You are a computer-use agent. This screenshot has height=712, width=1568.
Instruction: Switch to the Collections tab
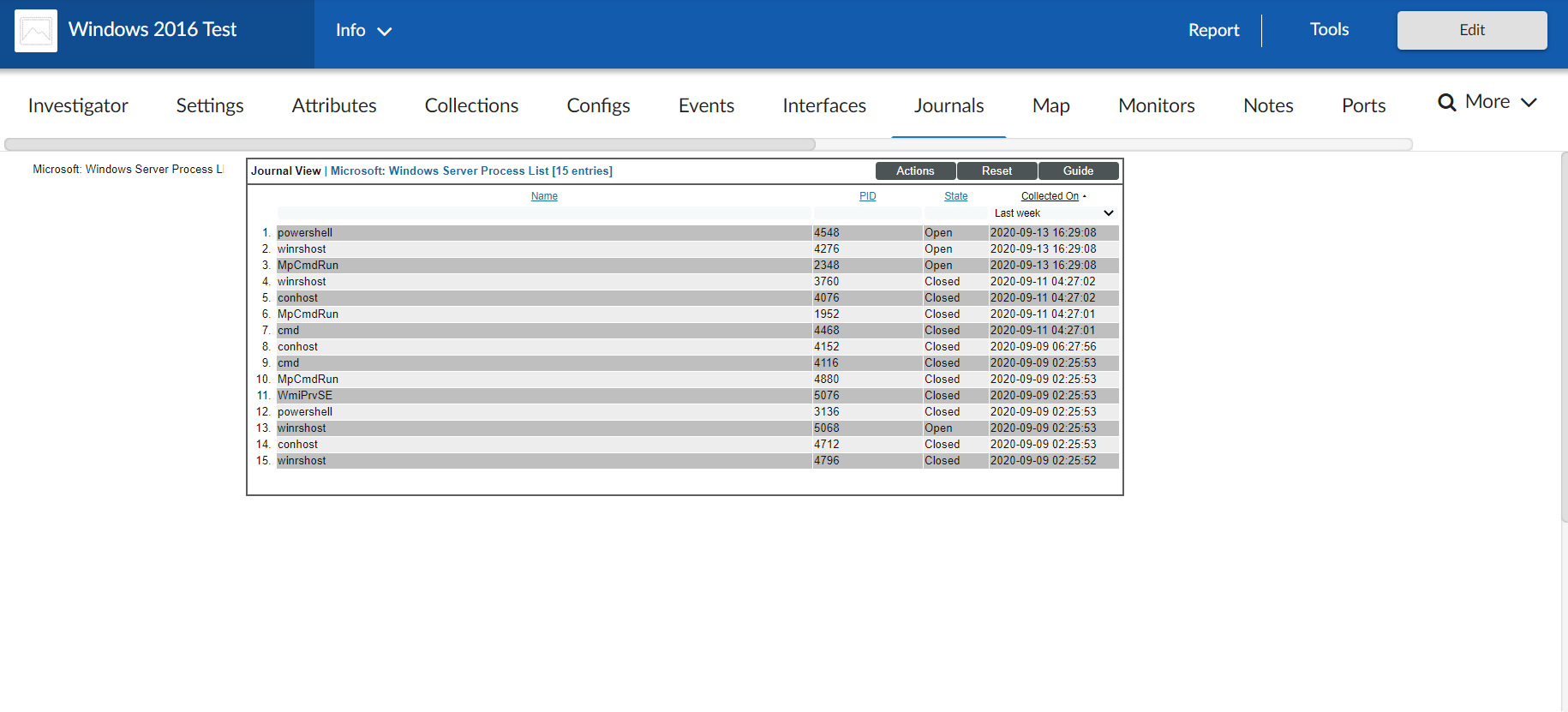pos(471,105)
